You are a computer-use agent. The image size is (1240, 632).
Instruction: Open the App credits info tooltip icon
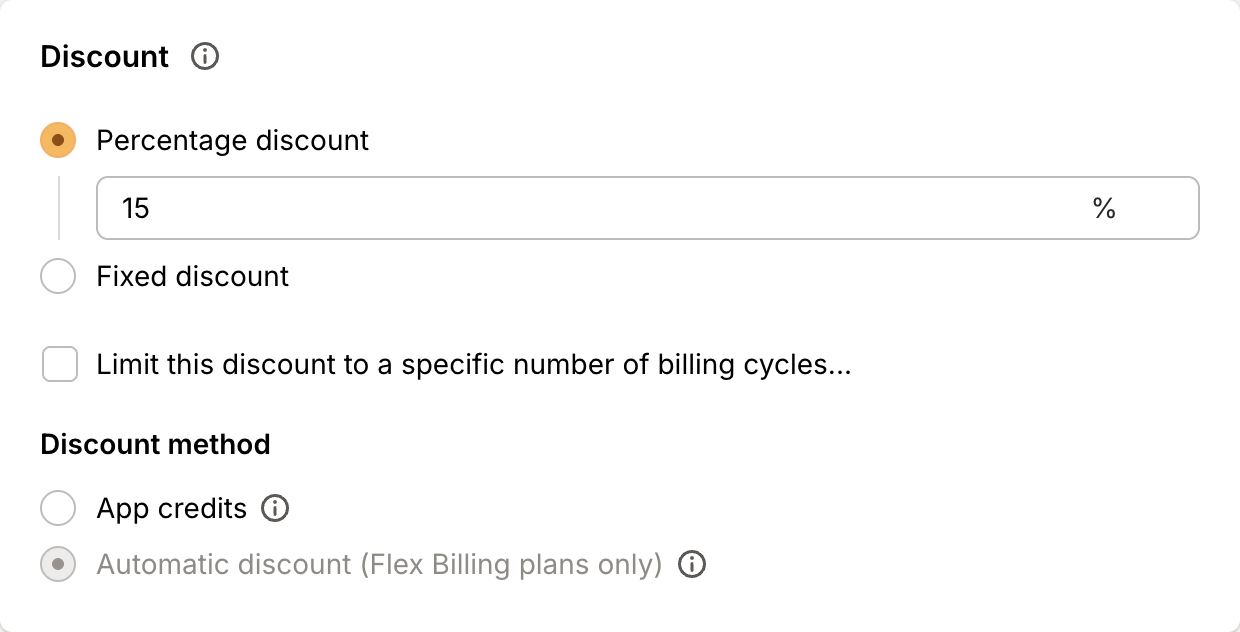click(275, 508)
